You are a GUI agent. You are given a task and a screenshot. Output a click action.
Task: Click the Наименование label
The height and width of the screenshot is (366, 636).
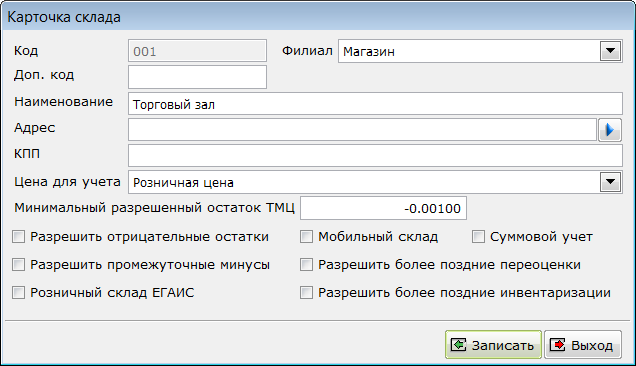(64, 101)
